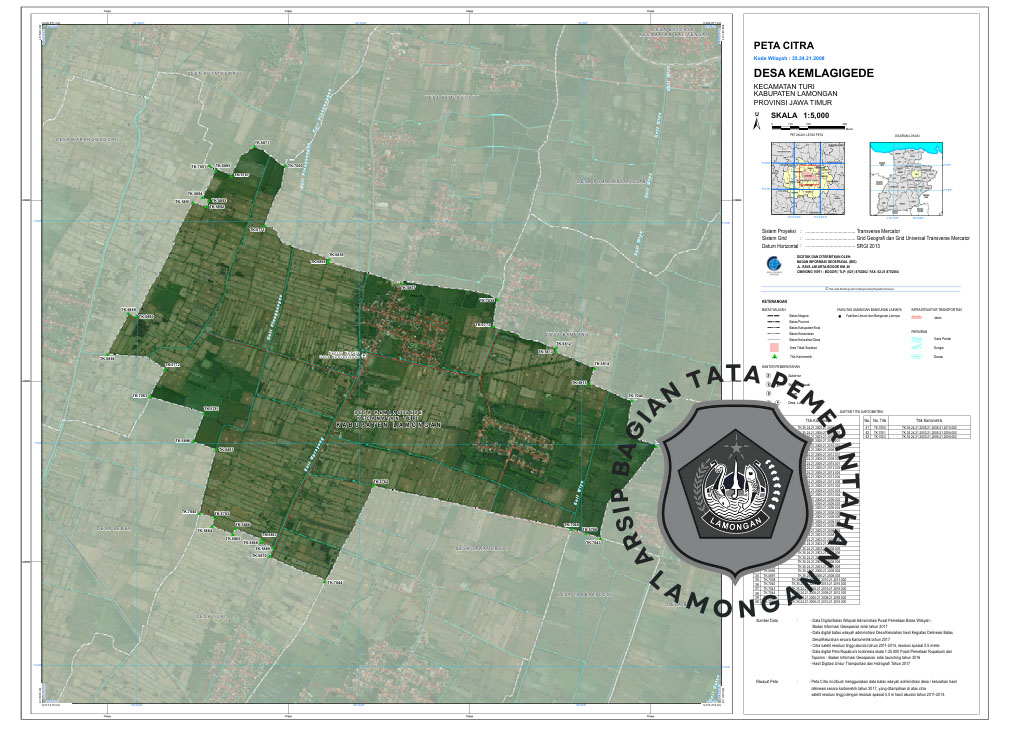This screenshot has height=730, width=1017.
Task: Click the Sungai river legend symbol
Action: (x=919, y=347)
